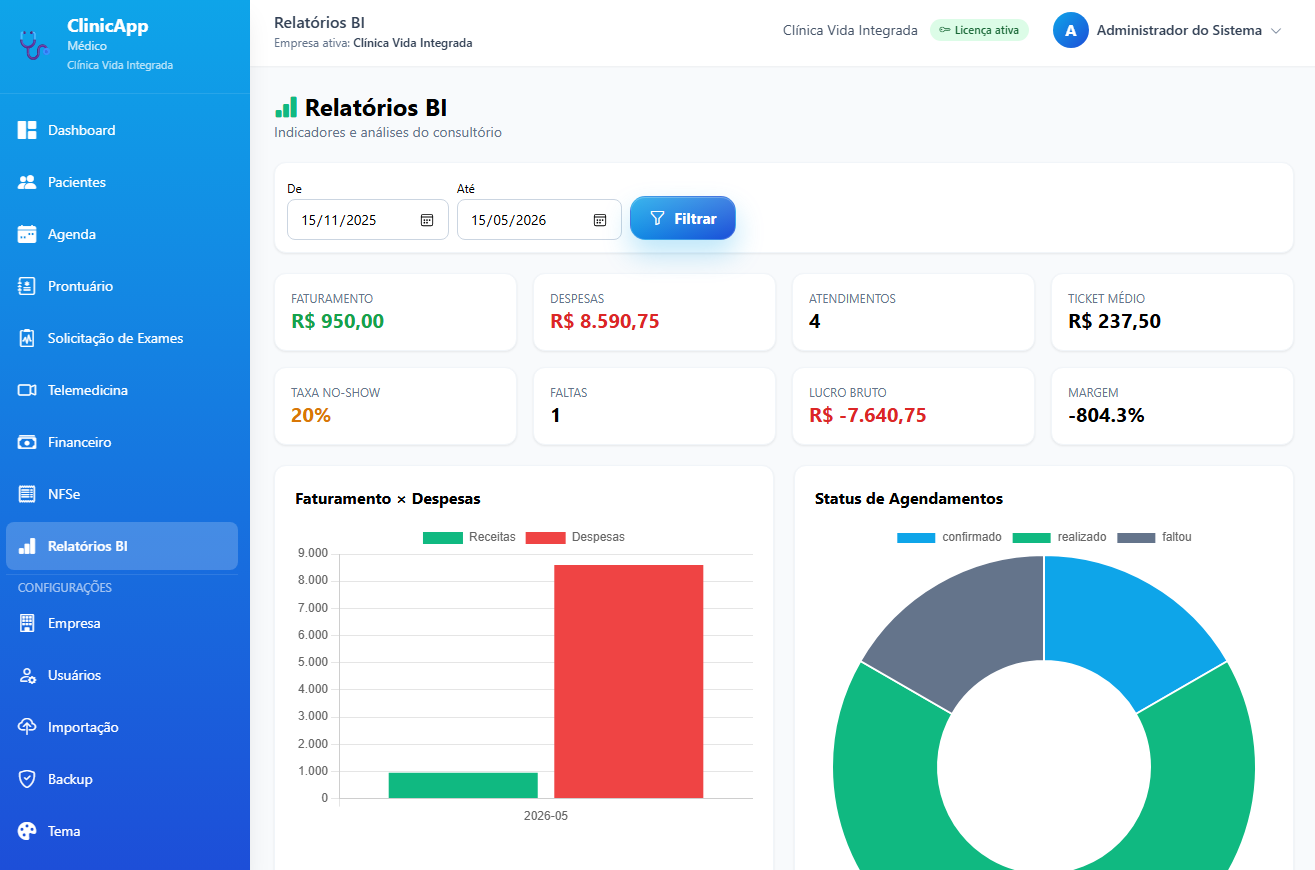Image resolution: width=1315 pixels, height=870 pixels.
Task: Open the Até date calendar picker
Action: click(x=600, y=220)
